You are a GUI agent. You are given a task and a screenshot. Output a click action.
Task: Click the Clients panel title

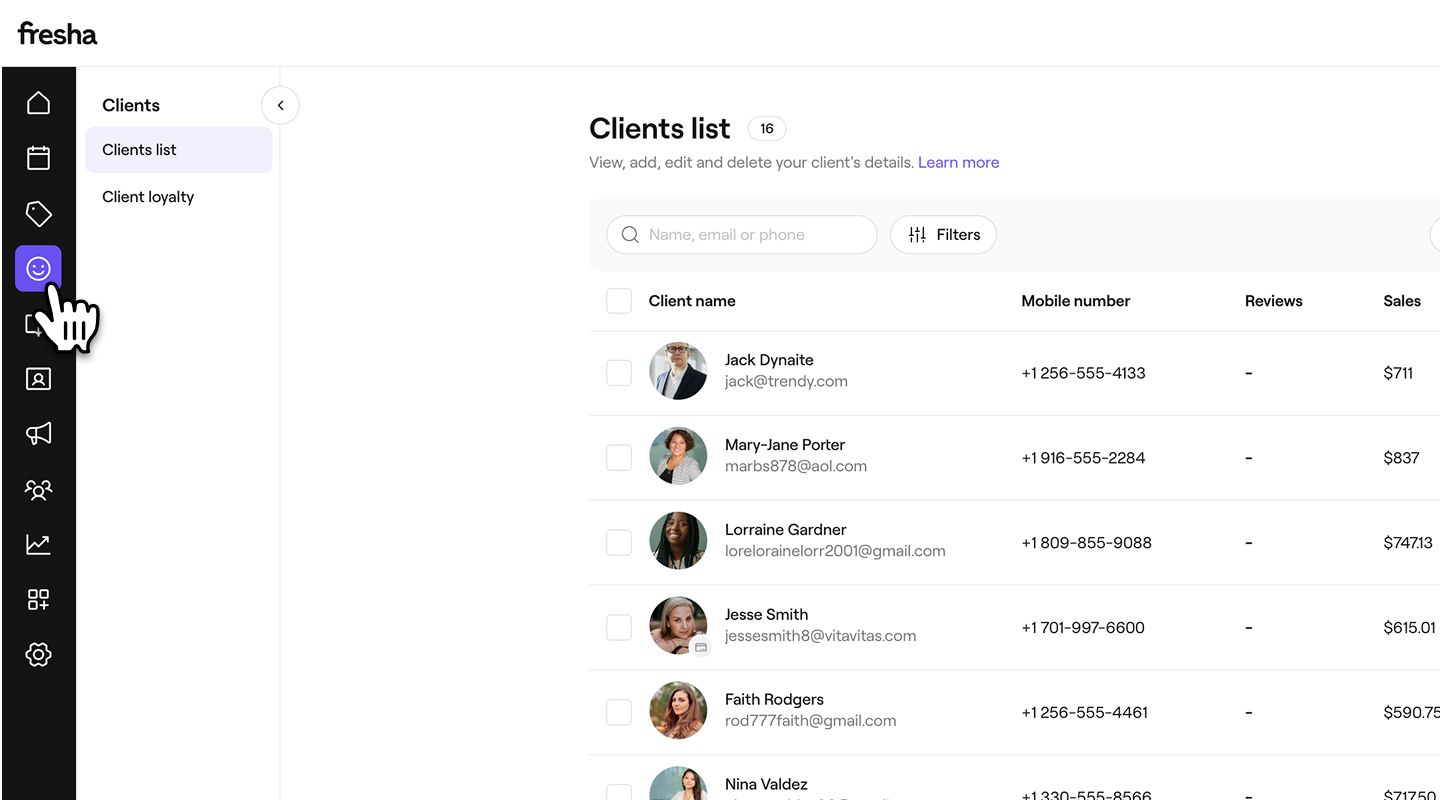point(131,105)
